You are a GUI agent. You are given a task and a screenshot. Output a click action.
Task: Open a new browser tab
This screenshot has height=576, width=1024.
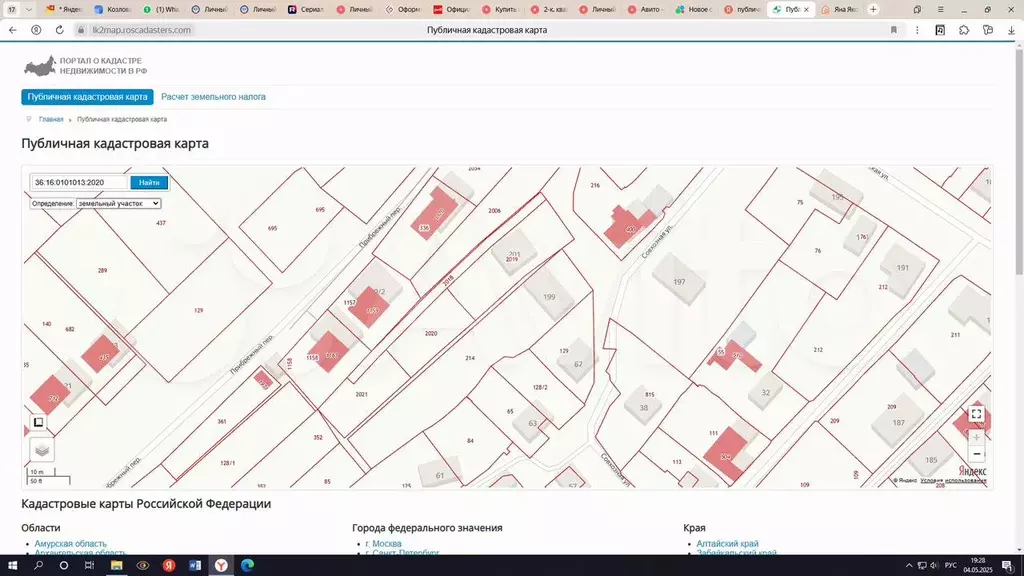pos(873,9)
